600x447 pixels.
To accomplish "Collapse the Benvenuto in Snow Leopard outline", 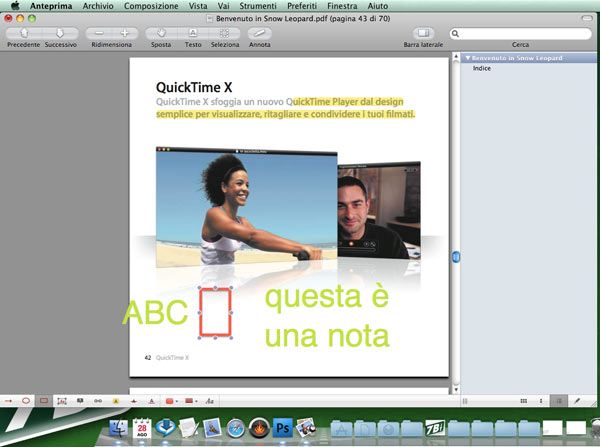I will [467, 58].
